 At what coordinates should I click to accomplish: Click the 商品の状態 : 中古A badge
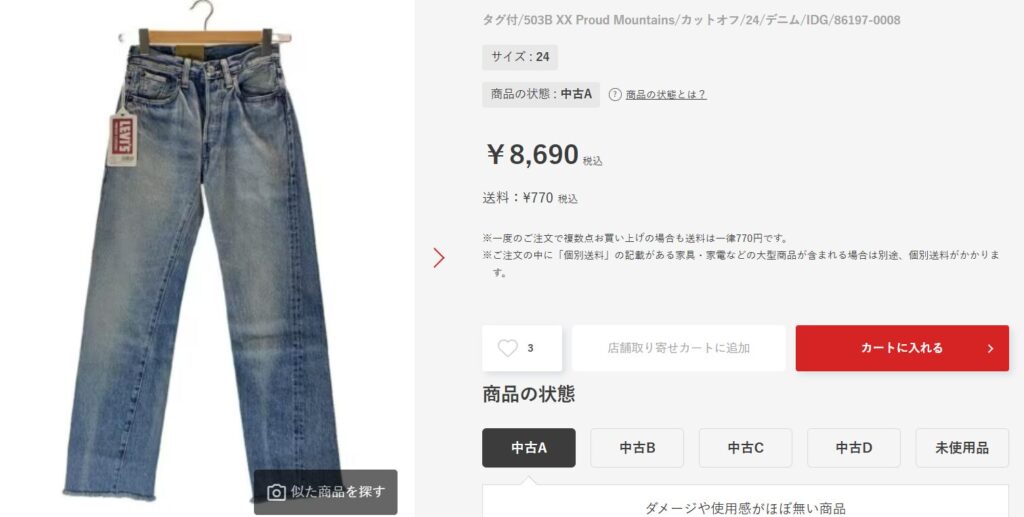[541, 94]
